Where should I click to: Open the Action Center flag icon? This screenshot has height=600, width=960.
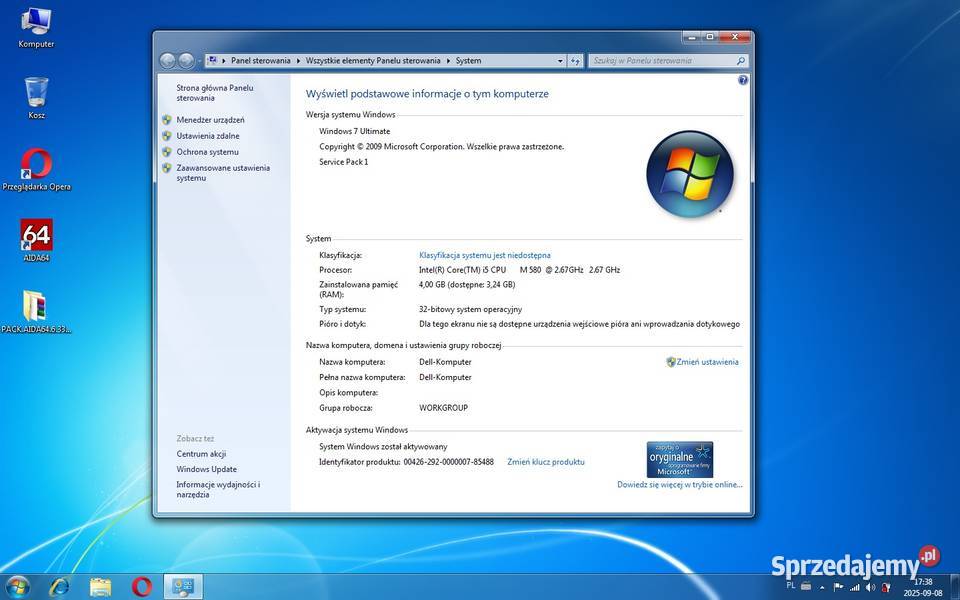[x=838, y=585]
